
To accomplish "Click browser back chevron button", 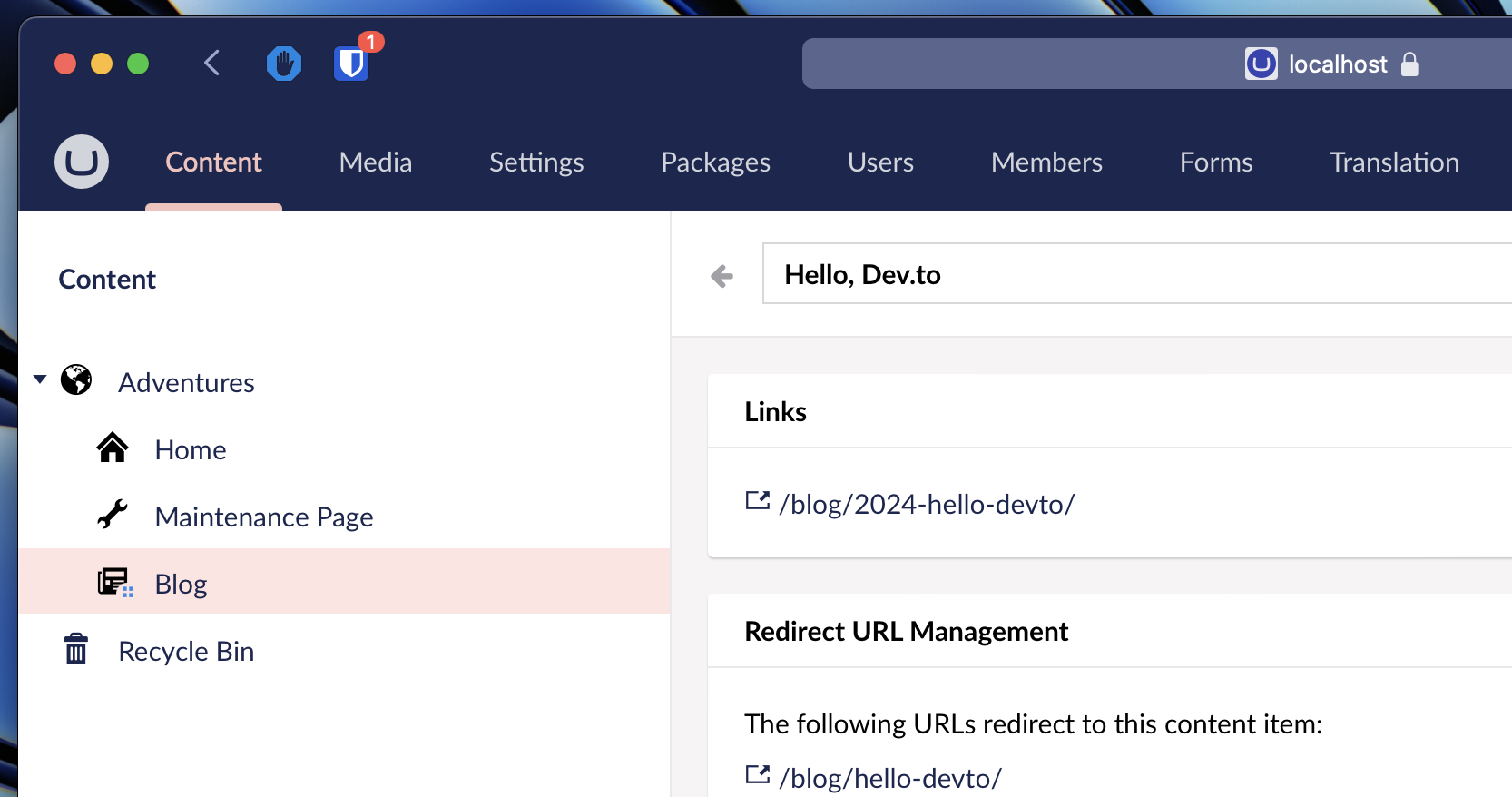I will [x=212, y=64].
